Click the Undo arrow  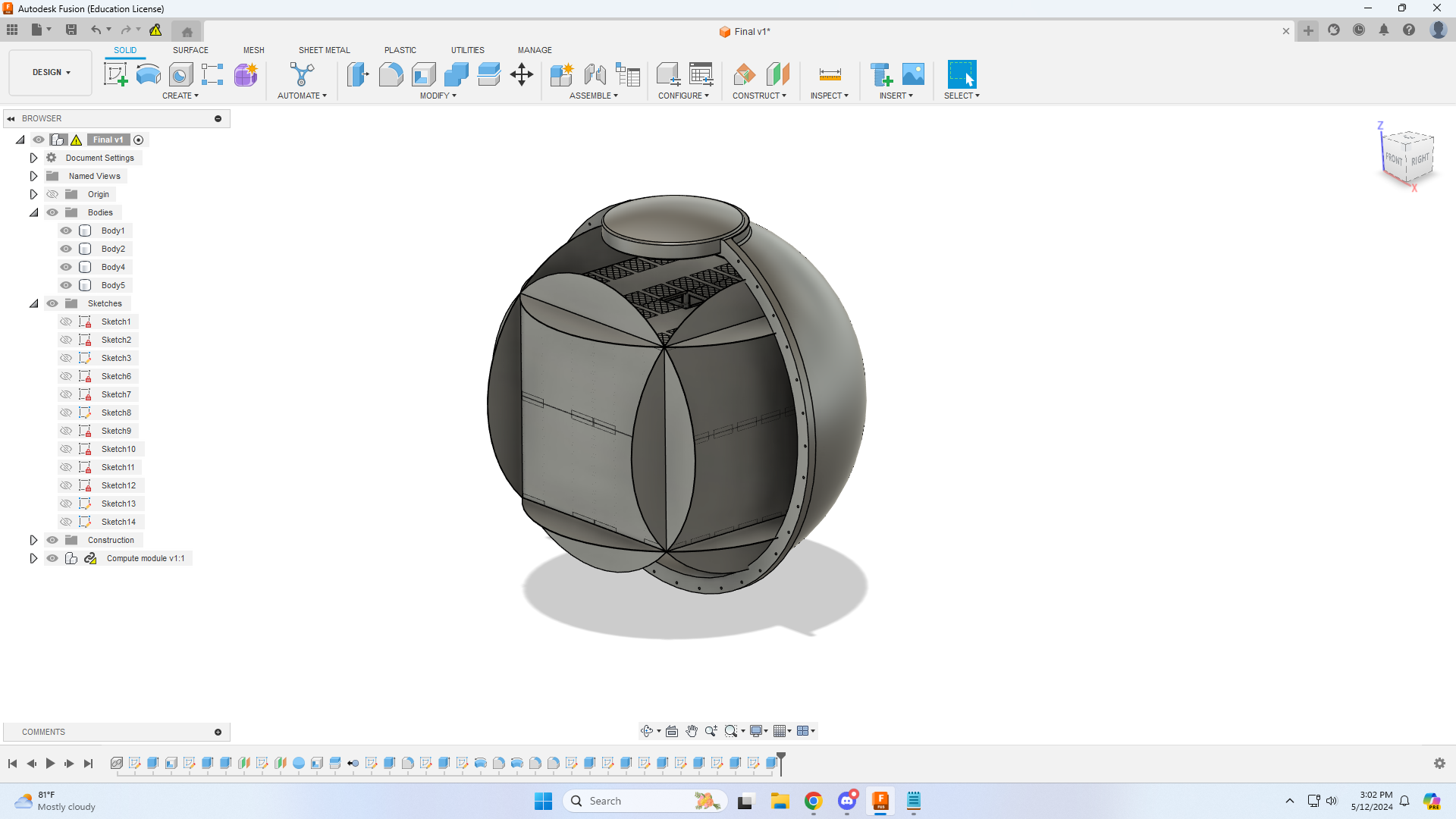(x=96, y=30)
